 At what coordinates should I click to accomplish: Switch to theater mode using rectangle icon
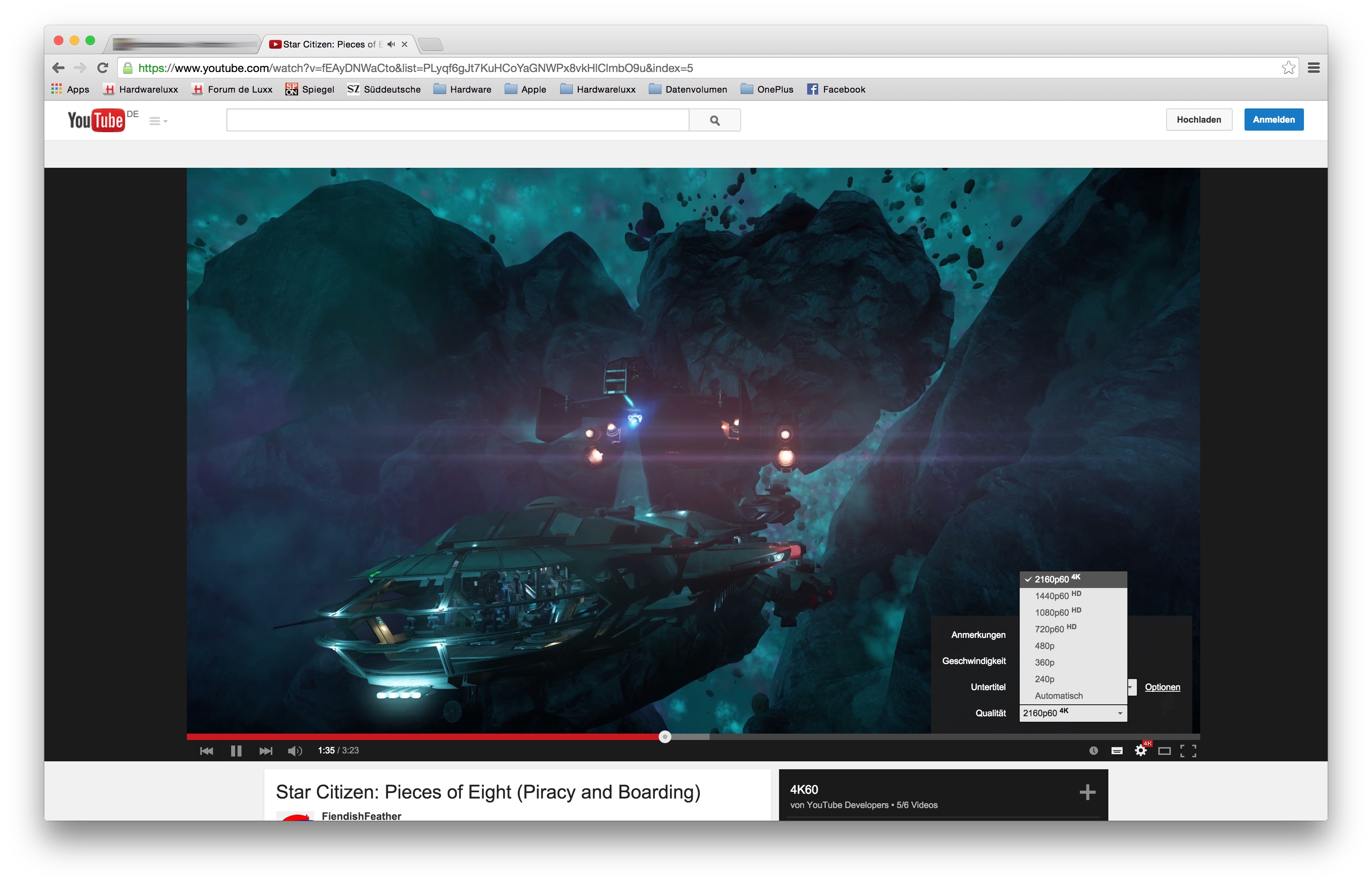click(1164, 751)
